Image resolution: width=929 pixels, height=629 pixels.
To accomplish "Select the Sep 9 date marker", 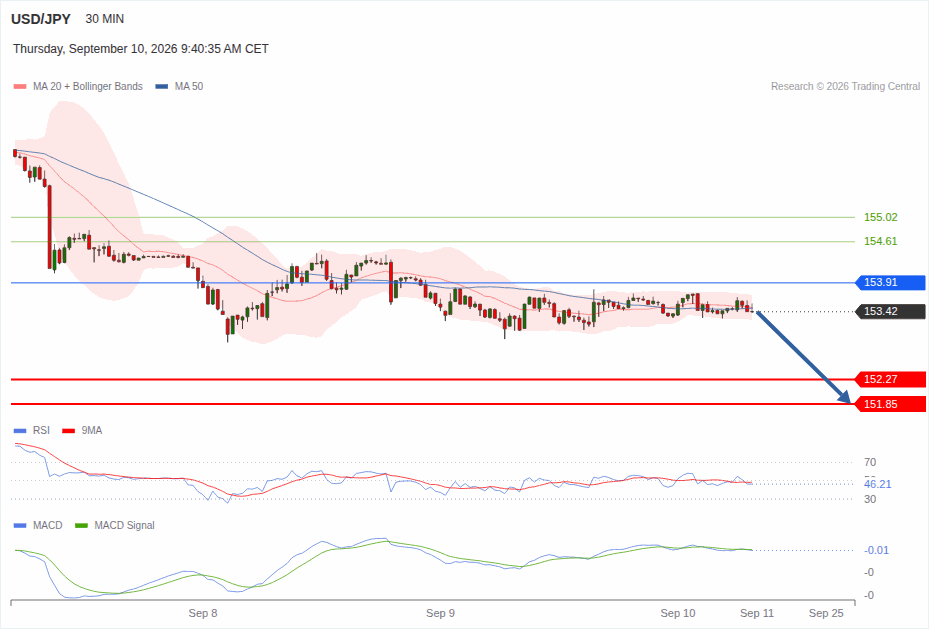I will point(440,613).
